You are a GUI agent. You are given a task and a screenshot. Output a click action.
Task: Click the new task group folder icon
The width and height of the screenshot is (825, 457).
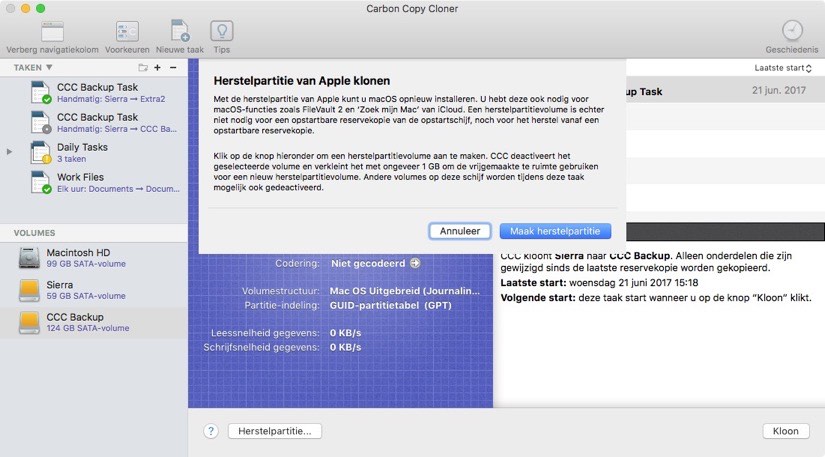point(143,67)
